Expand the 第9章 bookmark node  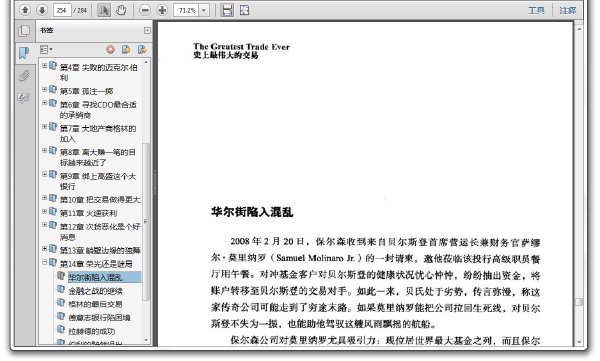45,175
